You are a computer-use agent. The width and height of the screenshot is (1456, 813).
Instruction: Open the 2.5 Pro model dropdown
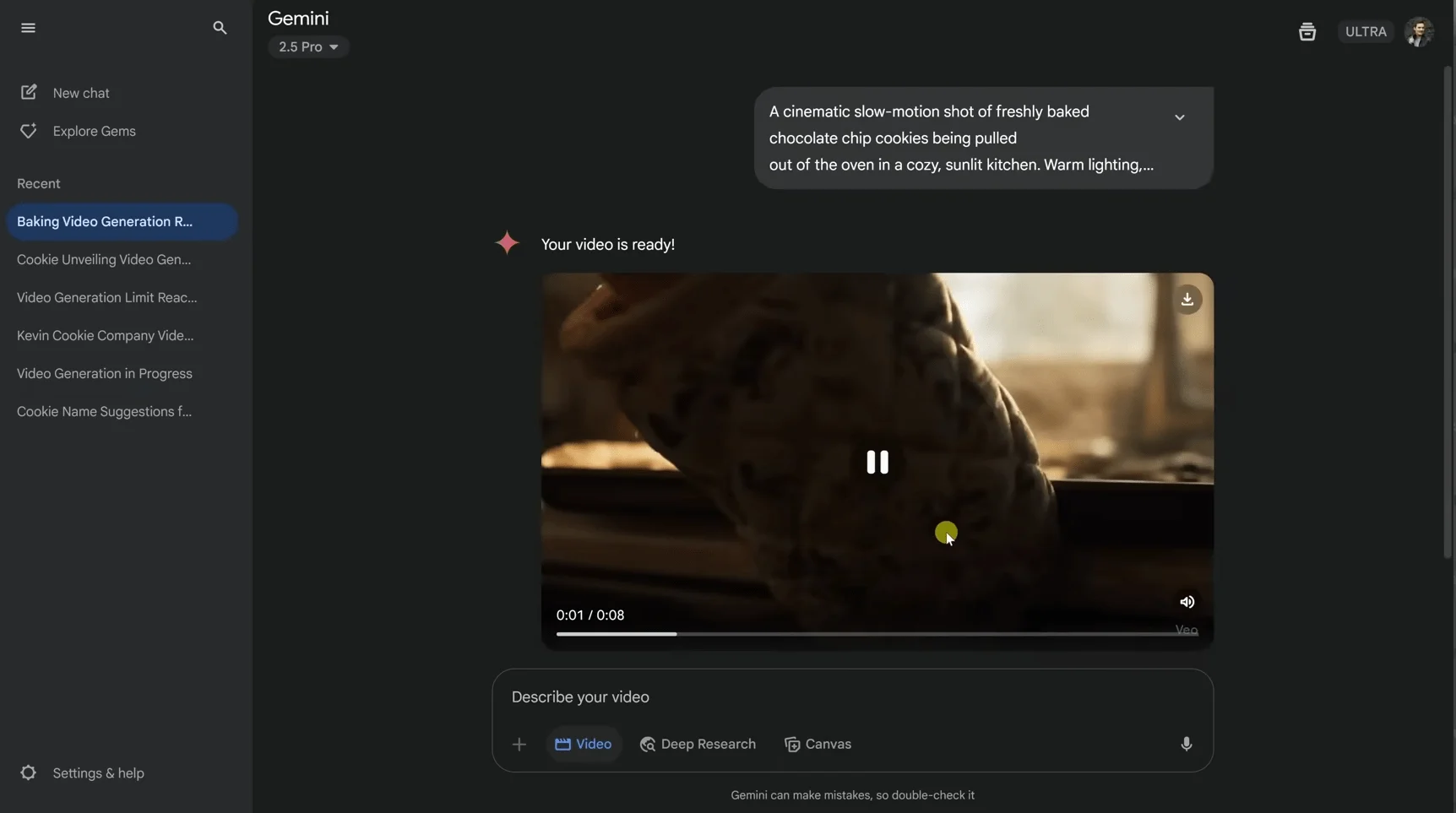tap(308, 47)
